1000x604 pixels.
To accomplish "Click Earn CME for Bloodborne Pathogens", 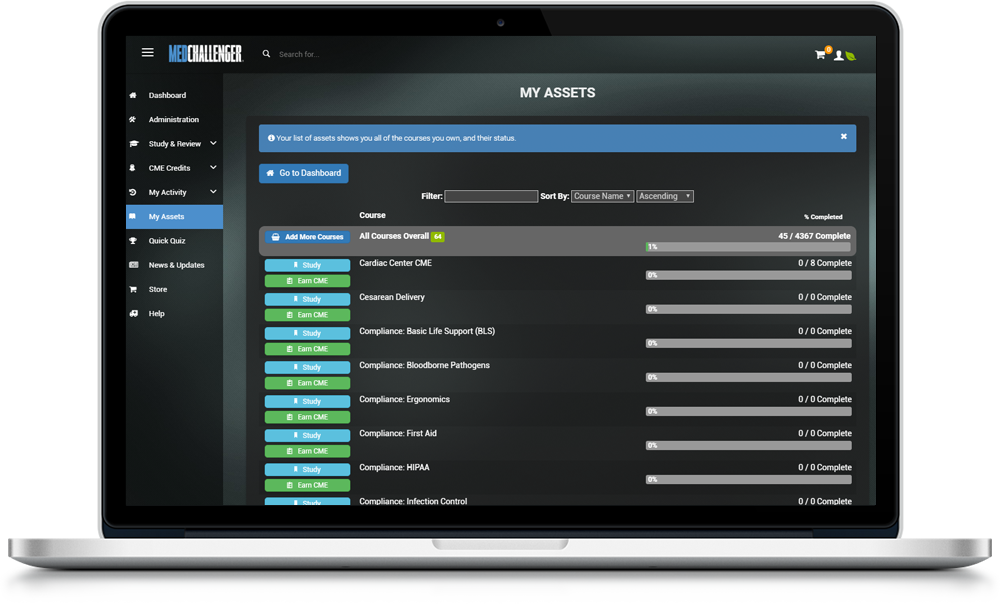I will pos(307,383).
